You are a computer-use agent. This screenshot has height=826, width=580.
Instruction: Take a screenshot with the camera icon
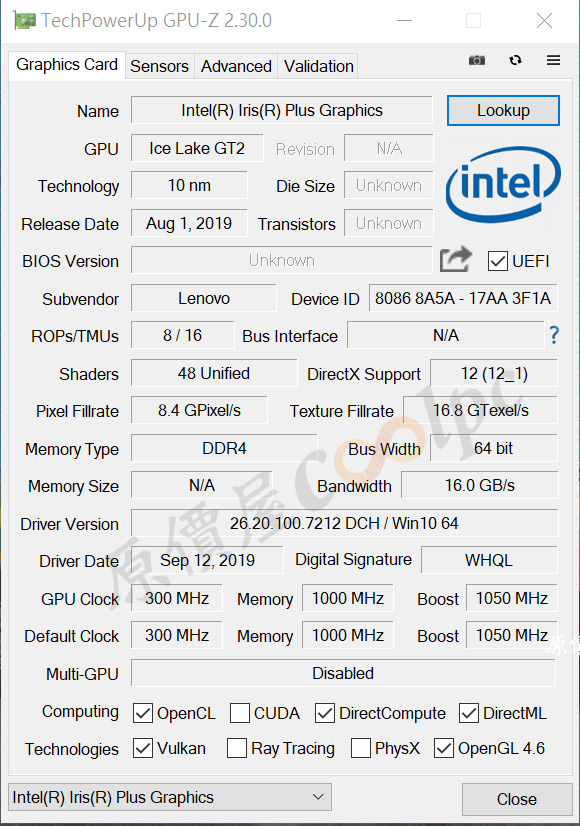pos(477,60)
